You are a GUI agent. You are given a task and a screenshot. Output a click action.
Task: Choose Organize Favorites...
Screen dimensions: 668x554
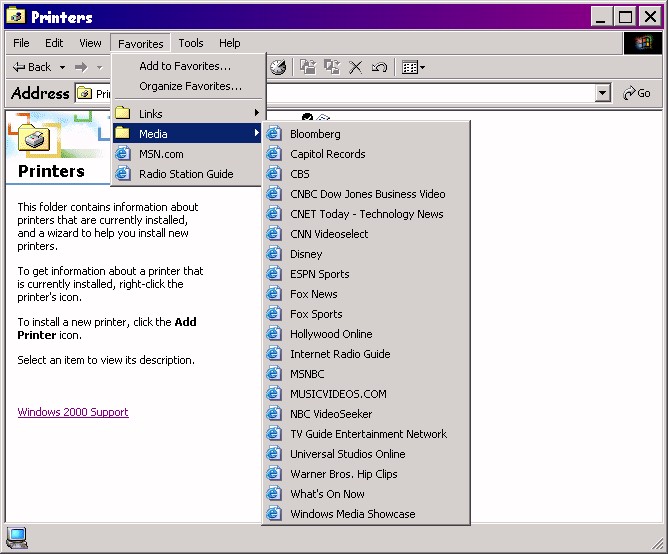pos(187,86)
